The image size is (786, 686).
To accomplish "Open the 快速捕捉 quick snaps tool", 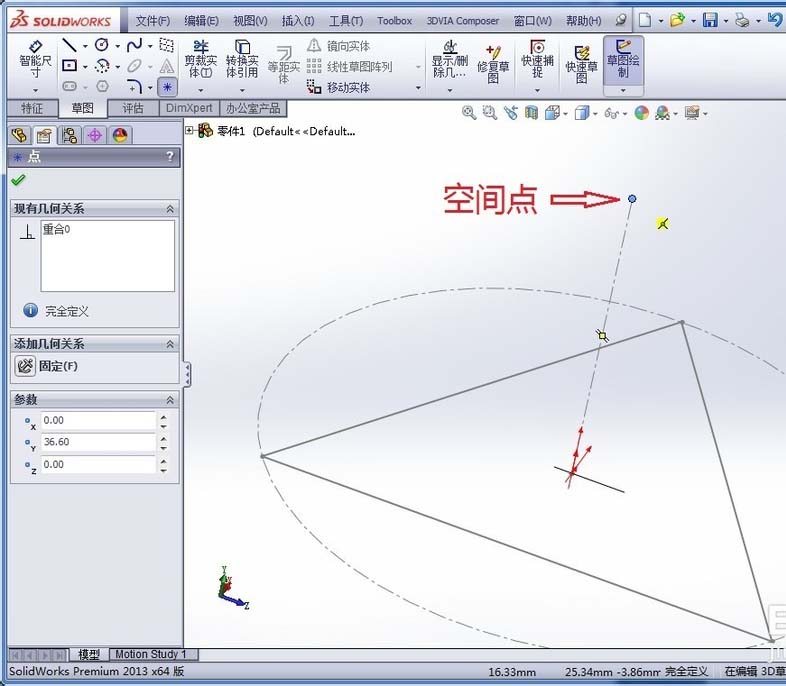I will [537, 61].
